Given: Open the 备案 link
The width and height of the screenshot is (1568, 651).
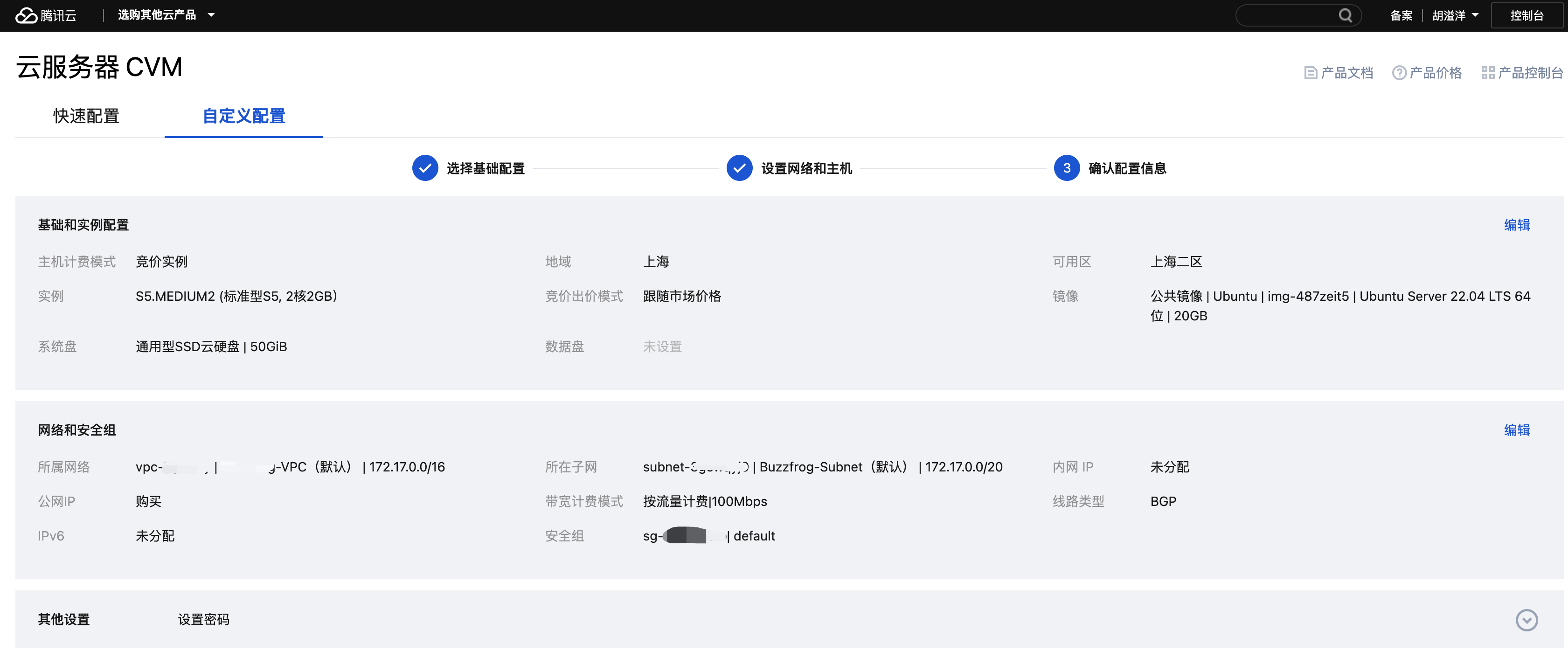Looking at the screenshot, I should (1401, 15).
